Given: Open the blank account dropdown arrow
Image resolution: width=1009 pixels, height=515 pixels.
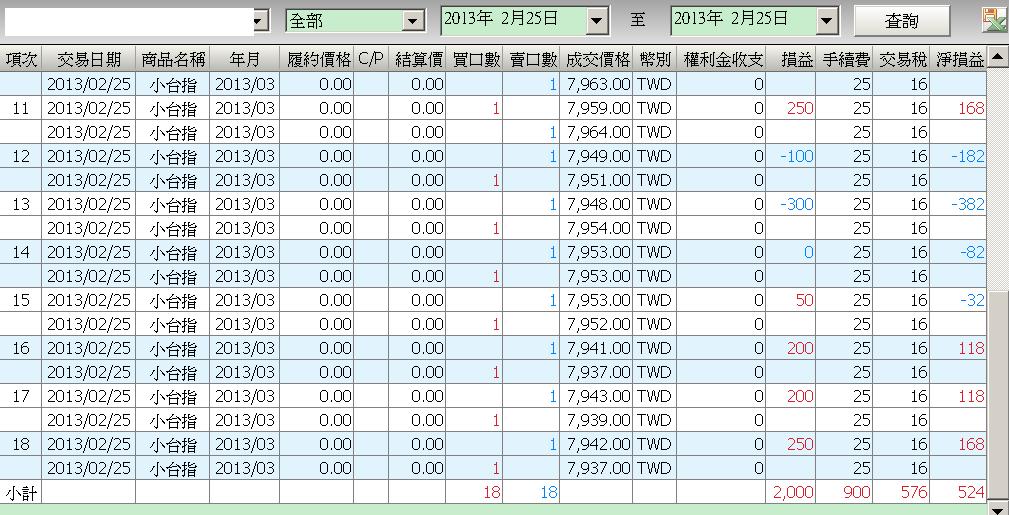Looking at the screenshot, I should (261, 21).
